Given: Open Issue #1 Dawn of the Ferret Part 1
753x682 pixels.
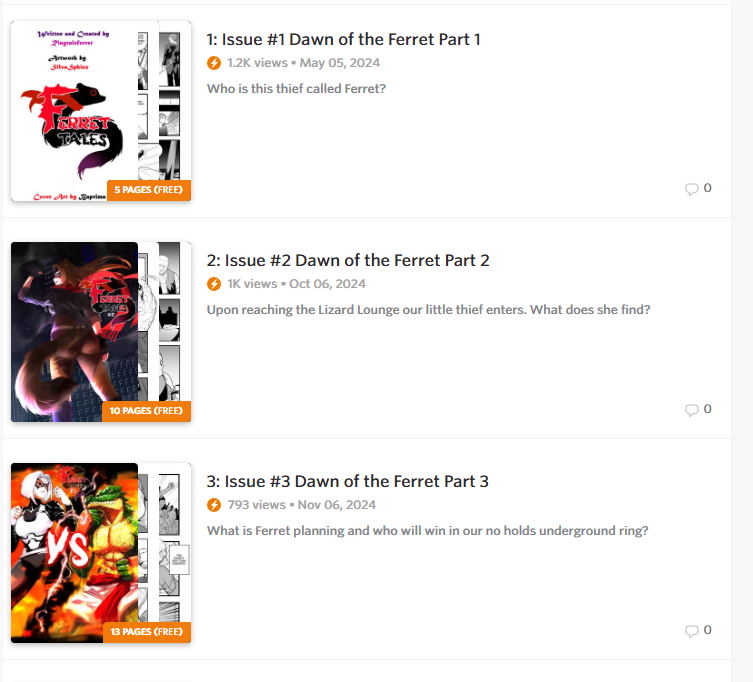Looking at the screenshot, I should point(343,39).
